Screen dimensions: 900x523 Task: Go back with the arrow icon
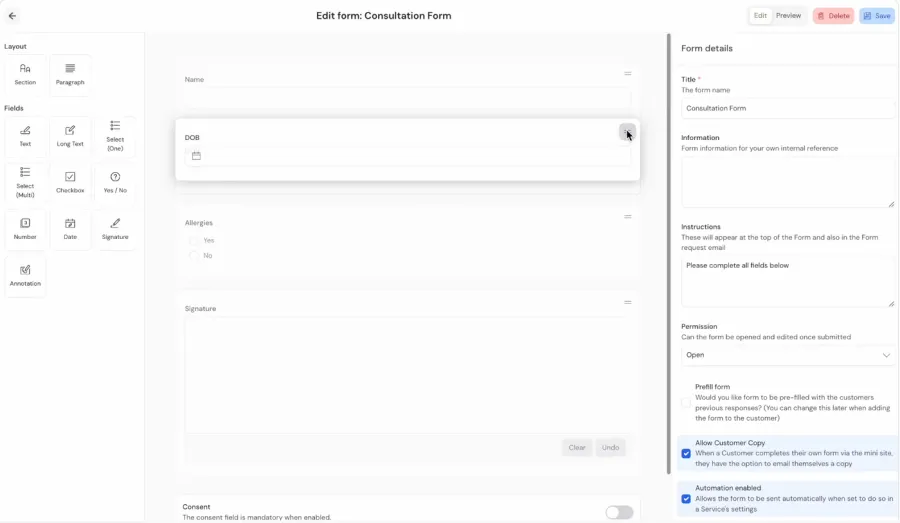pyautogui.click(x=12, y=16)
